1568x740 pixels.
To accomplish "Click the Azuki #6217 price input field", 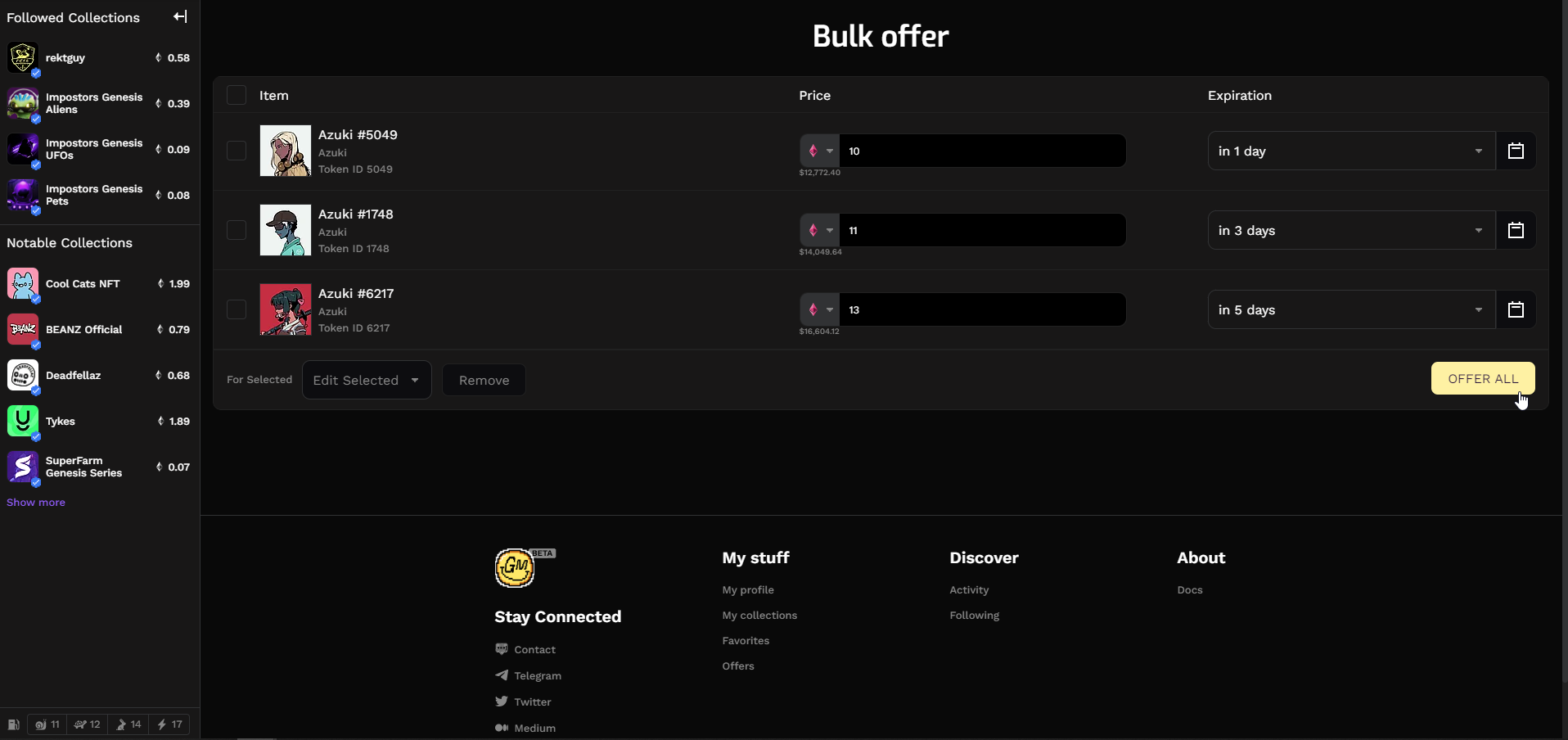I will pyautogui.click(x=982, y=309).
